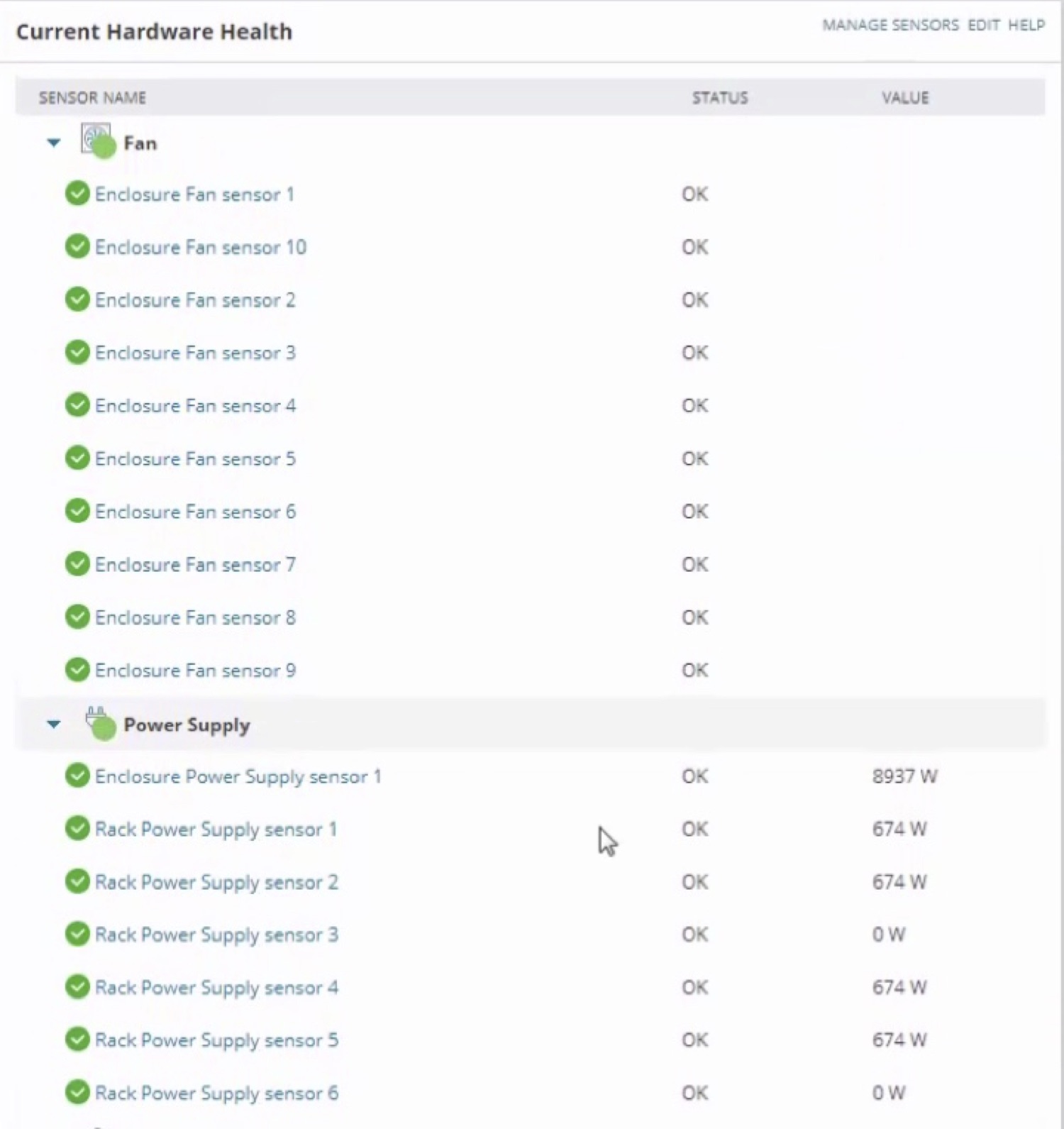The width and height of the screenshot is (1064, 1129).
Task: Open Manage Sensors
Action: pos(890,26)
